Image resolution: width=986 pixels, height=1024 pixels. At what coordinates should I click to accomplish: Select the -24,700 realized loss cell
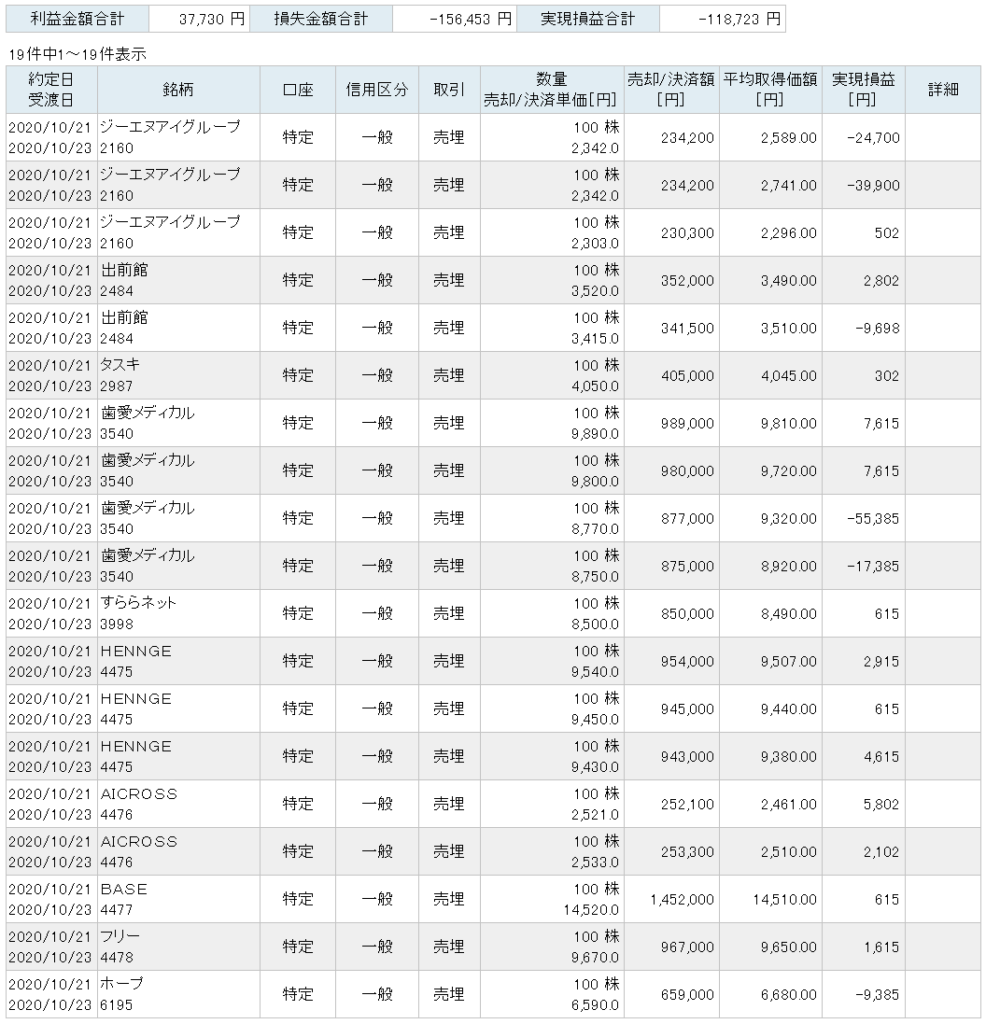(863, 138)
